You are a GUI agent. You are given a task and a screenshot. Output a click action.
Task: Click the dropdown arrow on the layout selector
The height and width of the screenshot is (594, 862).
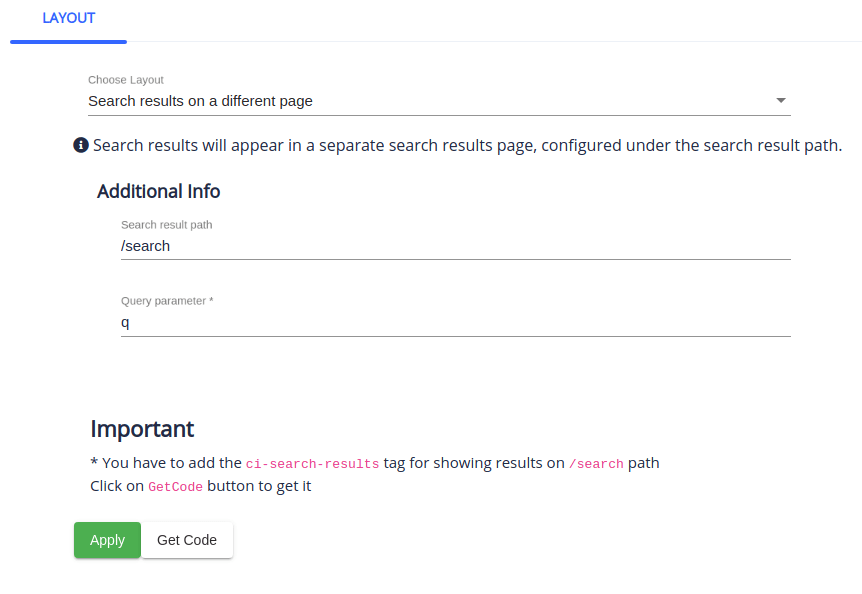[x=781, y=101]
